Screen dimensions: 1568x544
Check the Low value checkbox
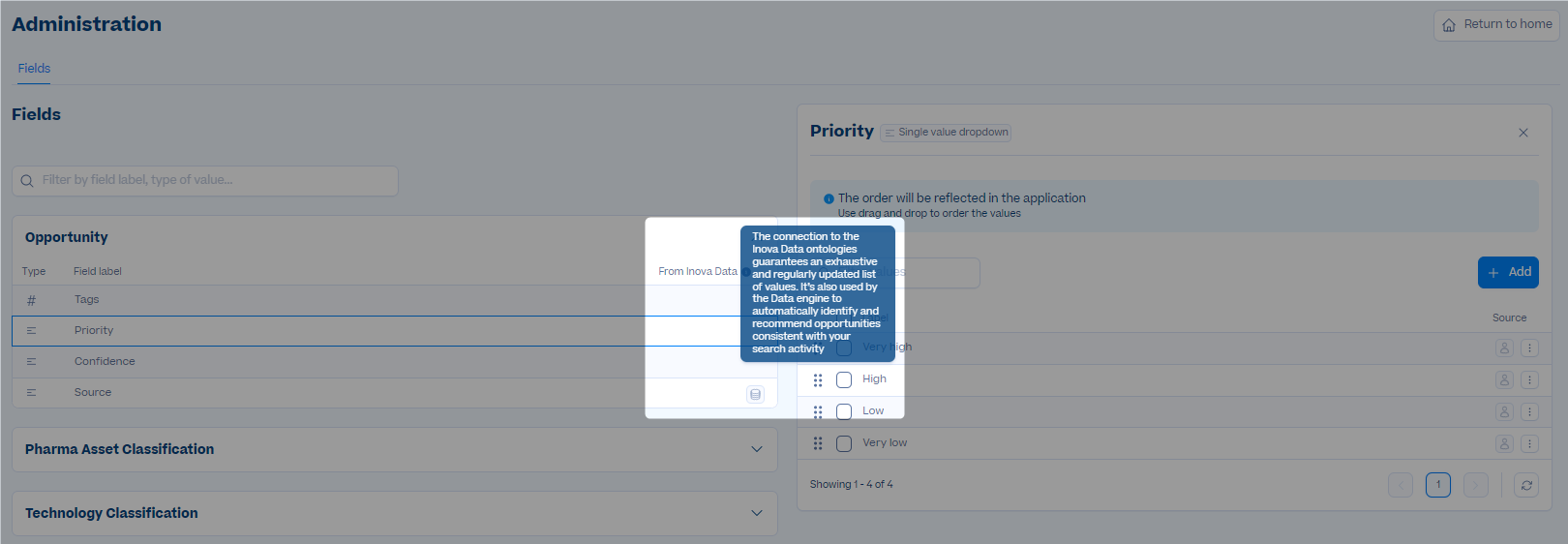tap(844, 411)
